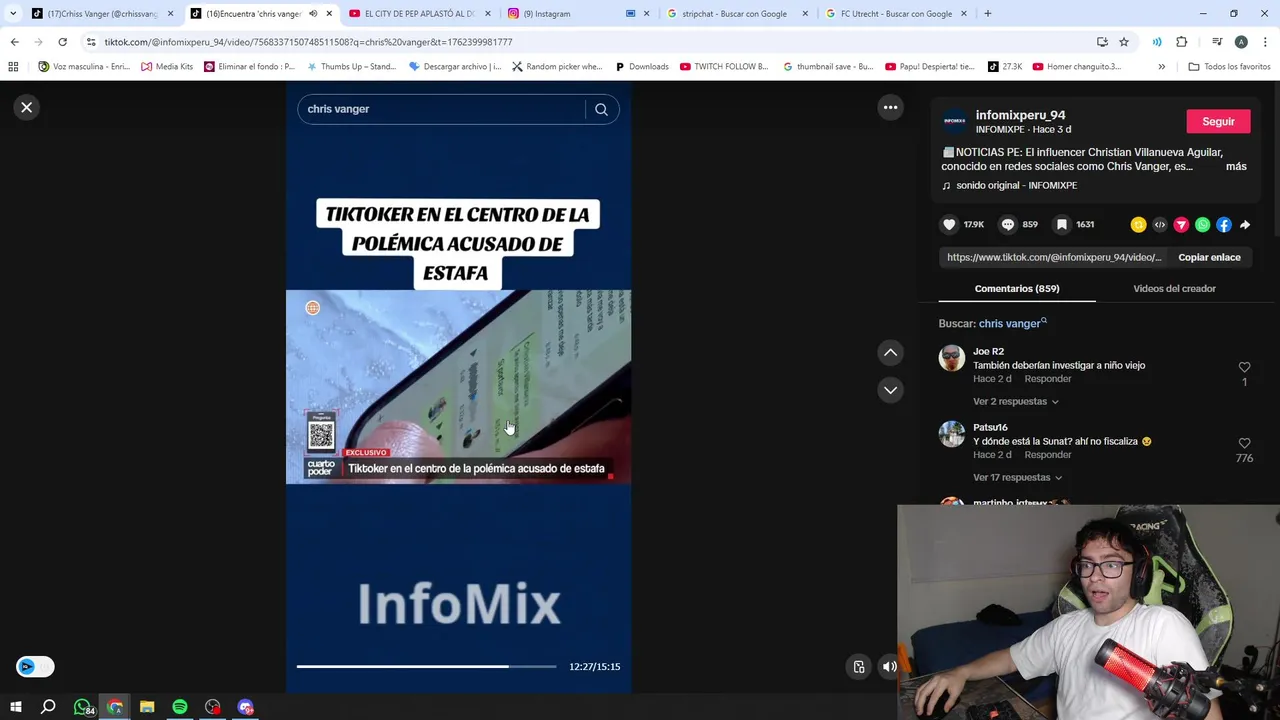Viewport: 1280px width, 720px height.
Task: Switch to Comentarios (859) tab
Action: tap(1017, 288)
